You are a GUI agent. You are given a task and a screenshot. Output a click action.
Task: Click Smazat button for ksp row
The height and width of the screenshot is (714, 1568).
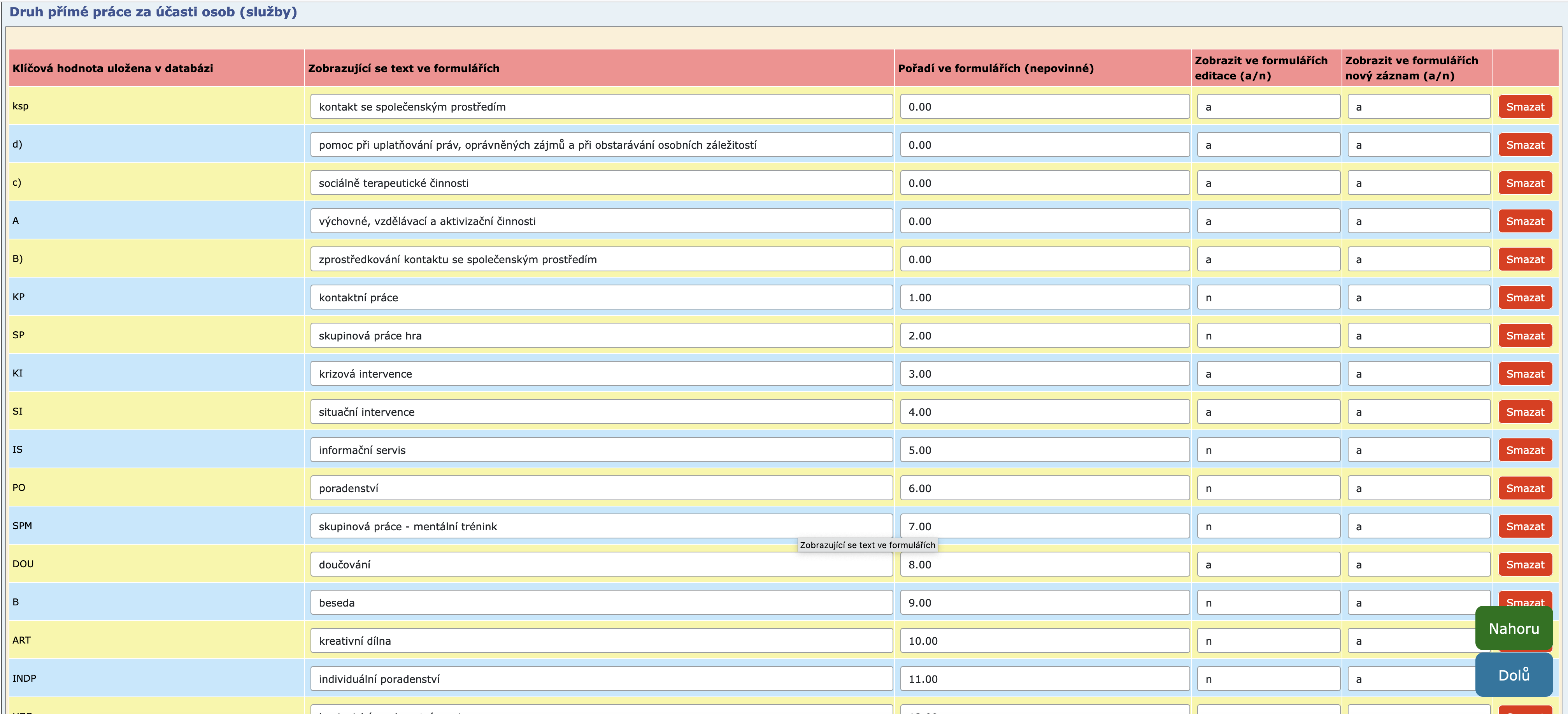pyautogui.click(x=1525, y=107)
